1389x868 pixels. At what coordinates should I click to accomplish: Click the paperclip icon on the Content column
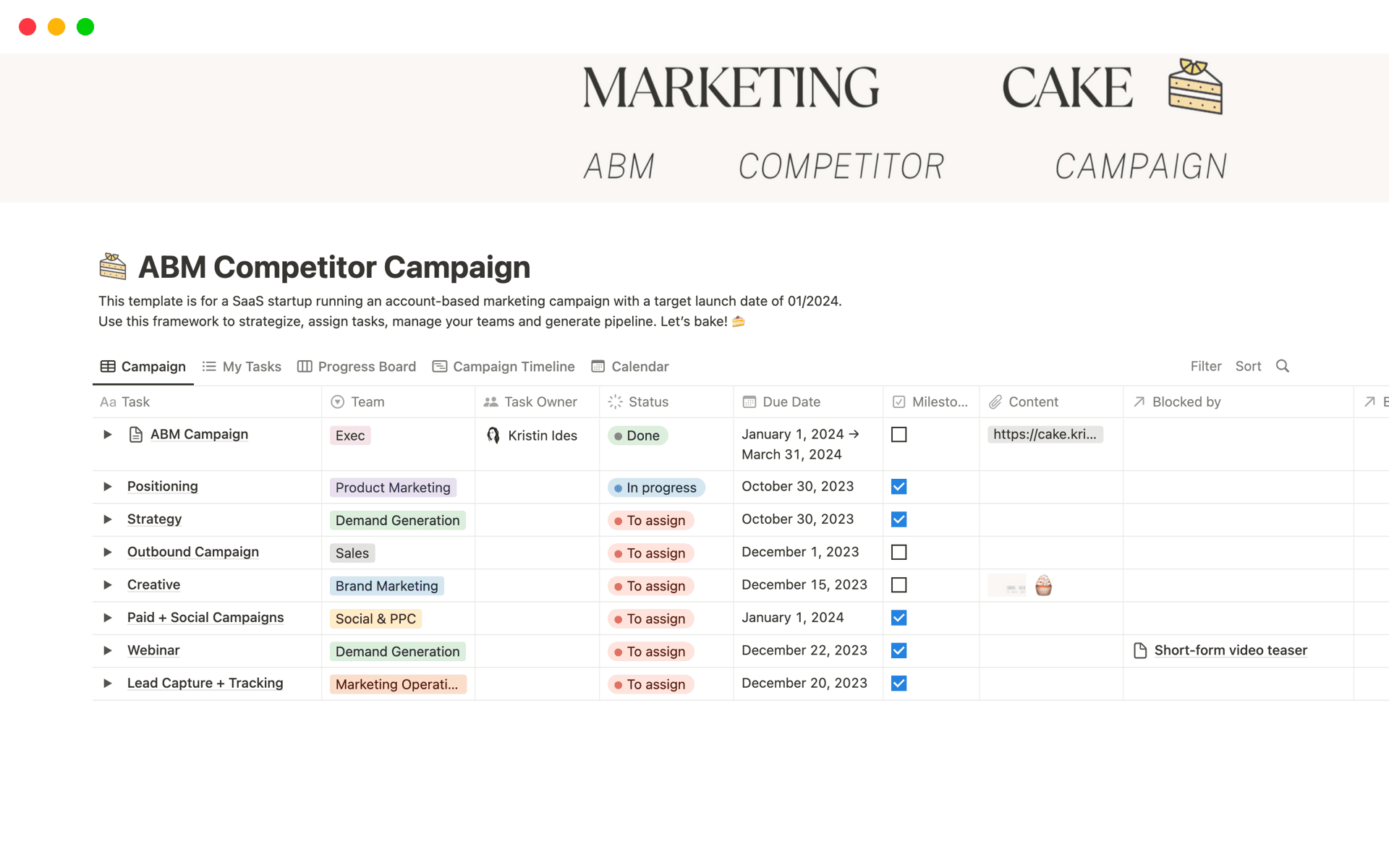tap(995, 401)
